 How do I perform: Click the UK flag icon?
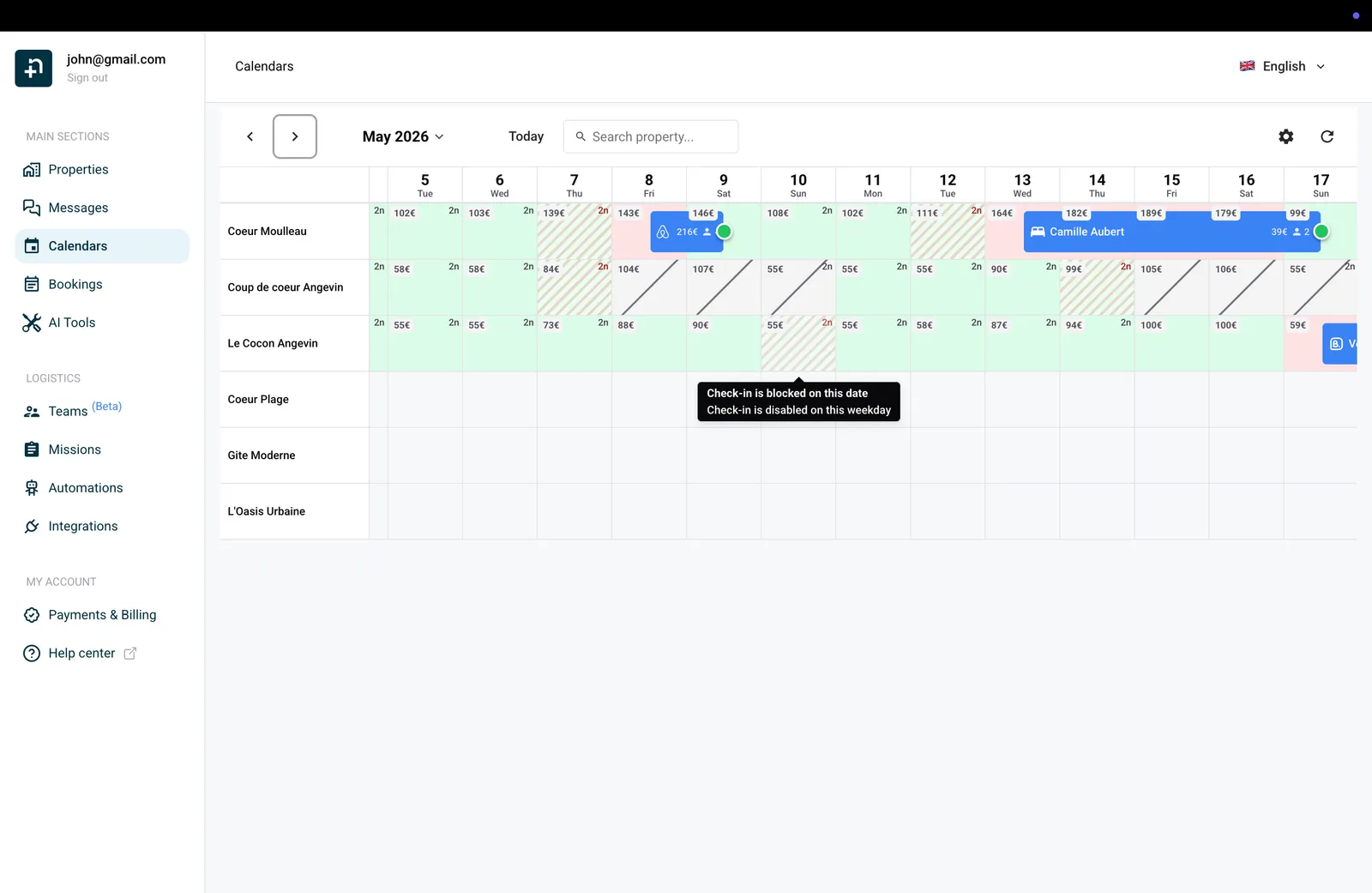click(x=1248, y=66)
